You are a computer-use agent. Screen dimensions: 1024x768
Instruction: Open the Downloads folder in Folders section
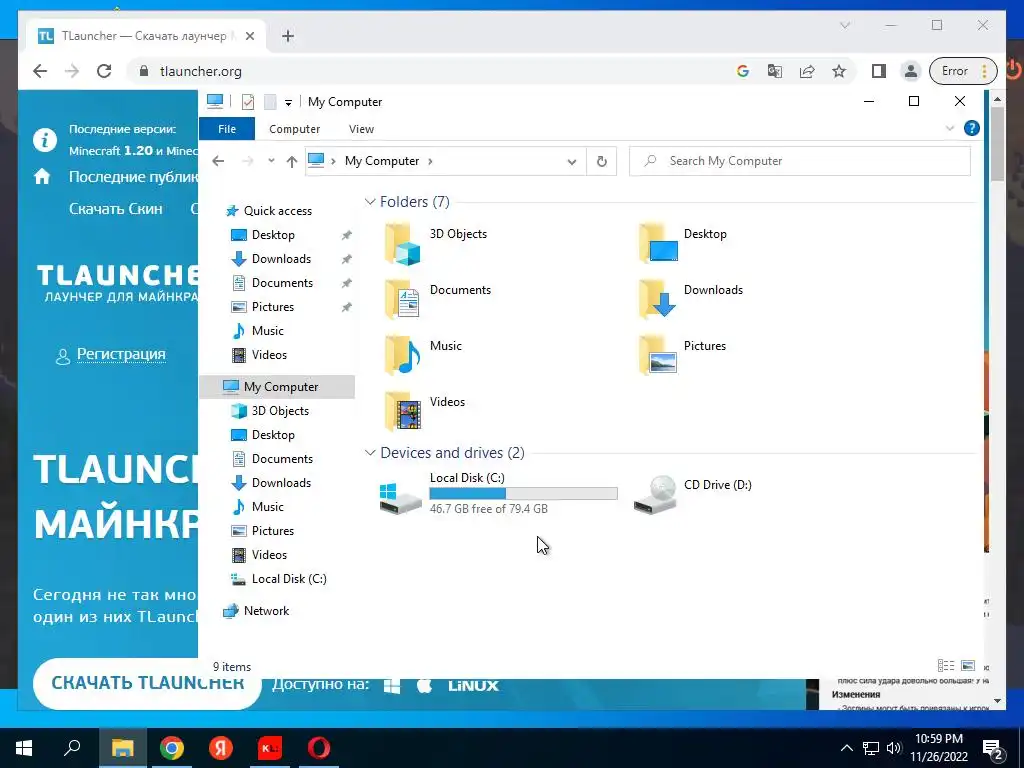658,299
